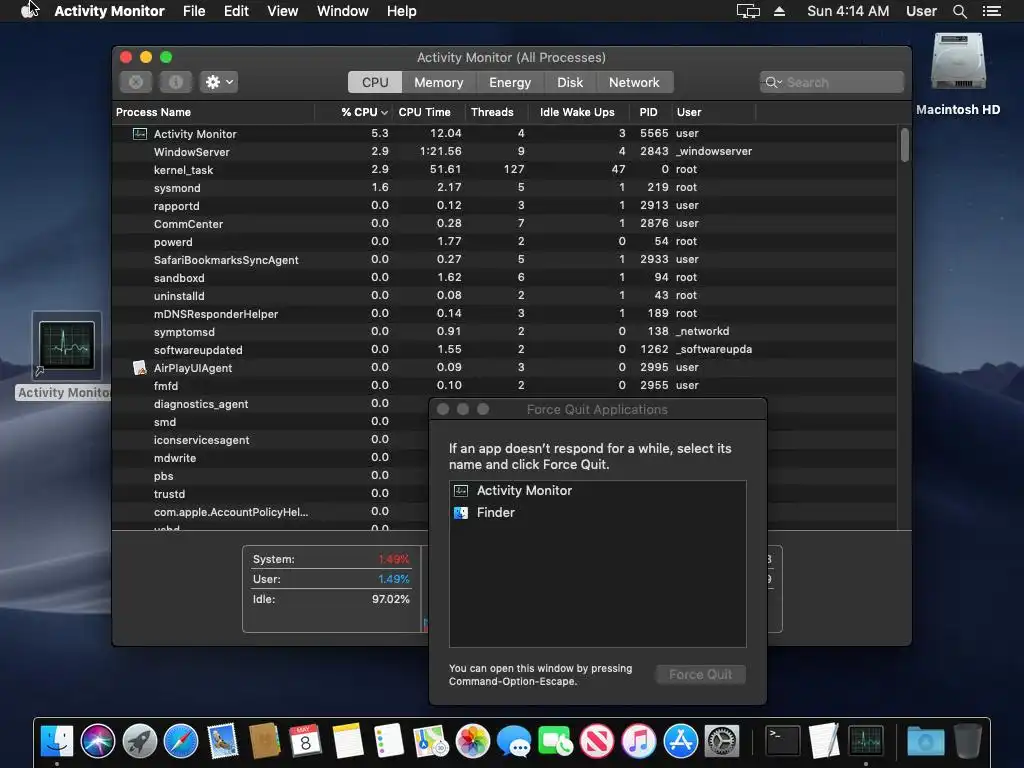Switch to the Disk tab
This screenshot has height=768, width=1024.
click(569, 82)
